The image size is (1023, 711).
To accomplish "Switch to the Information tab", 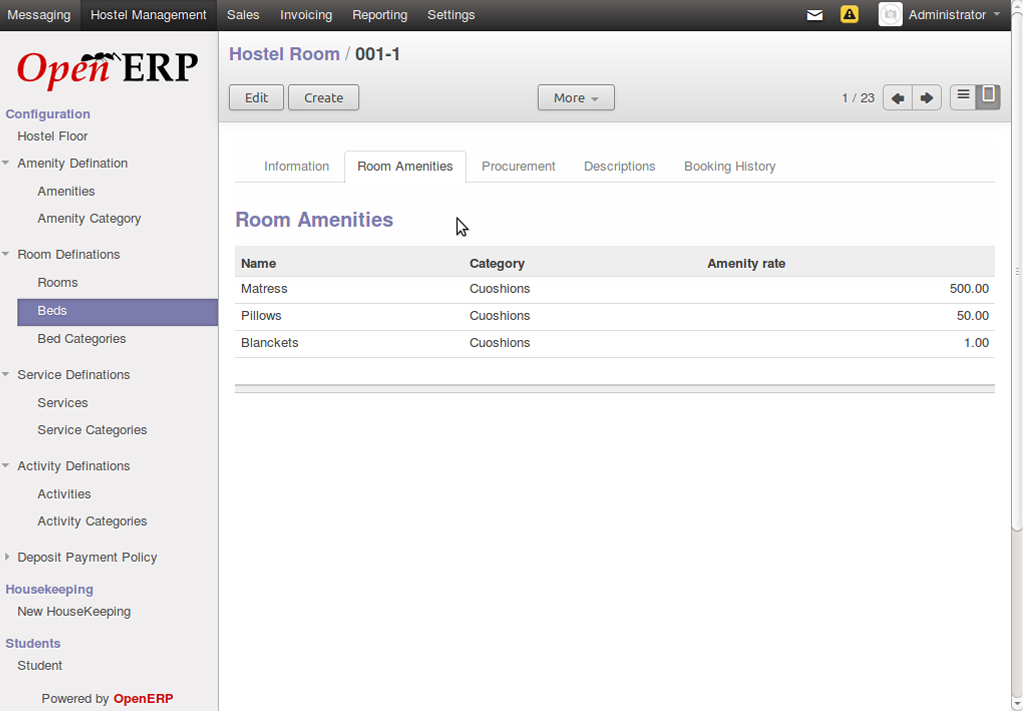I will click(296, 166).
